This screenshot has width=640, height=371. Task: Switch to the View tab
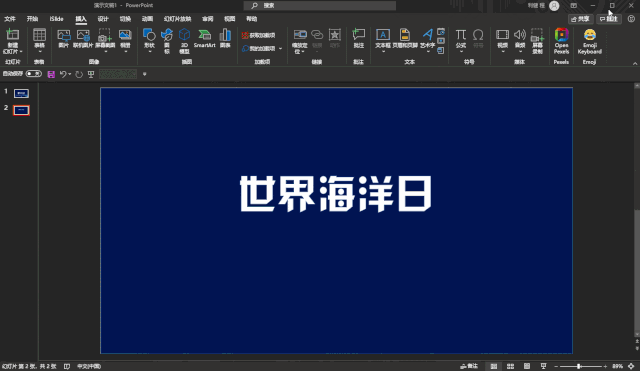point(229,19)
